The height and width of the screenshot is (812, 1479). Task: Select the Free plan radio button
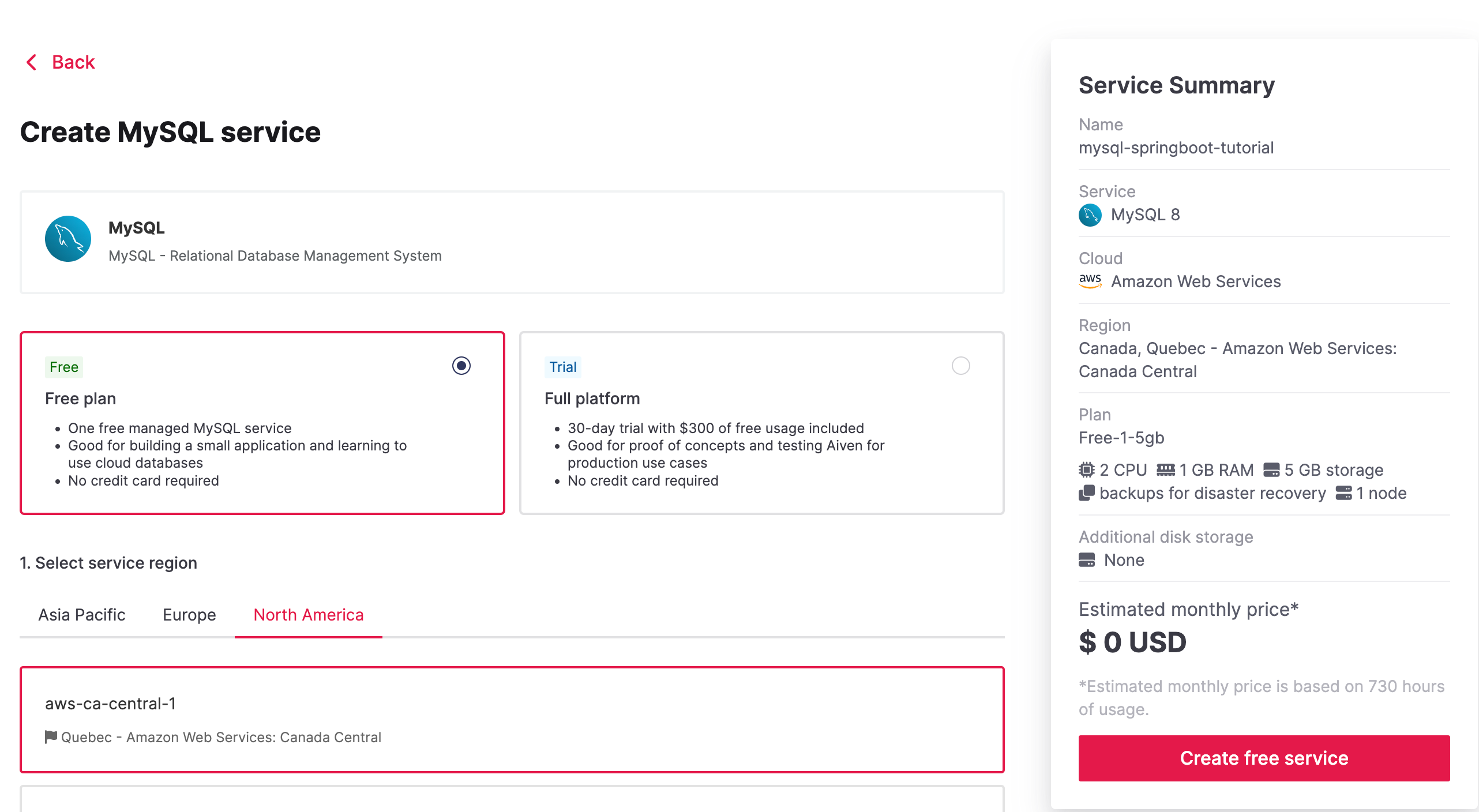click(x=461, y=366)
